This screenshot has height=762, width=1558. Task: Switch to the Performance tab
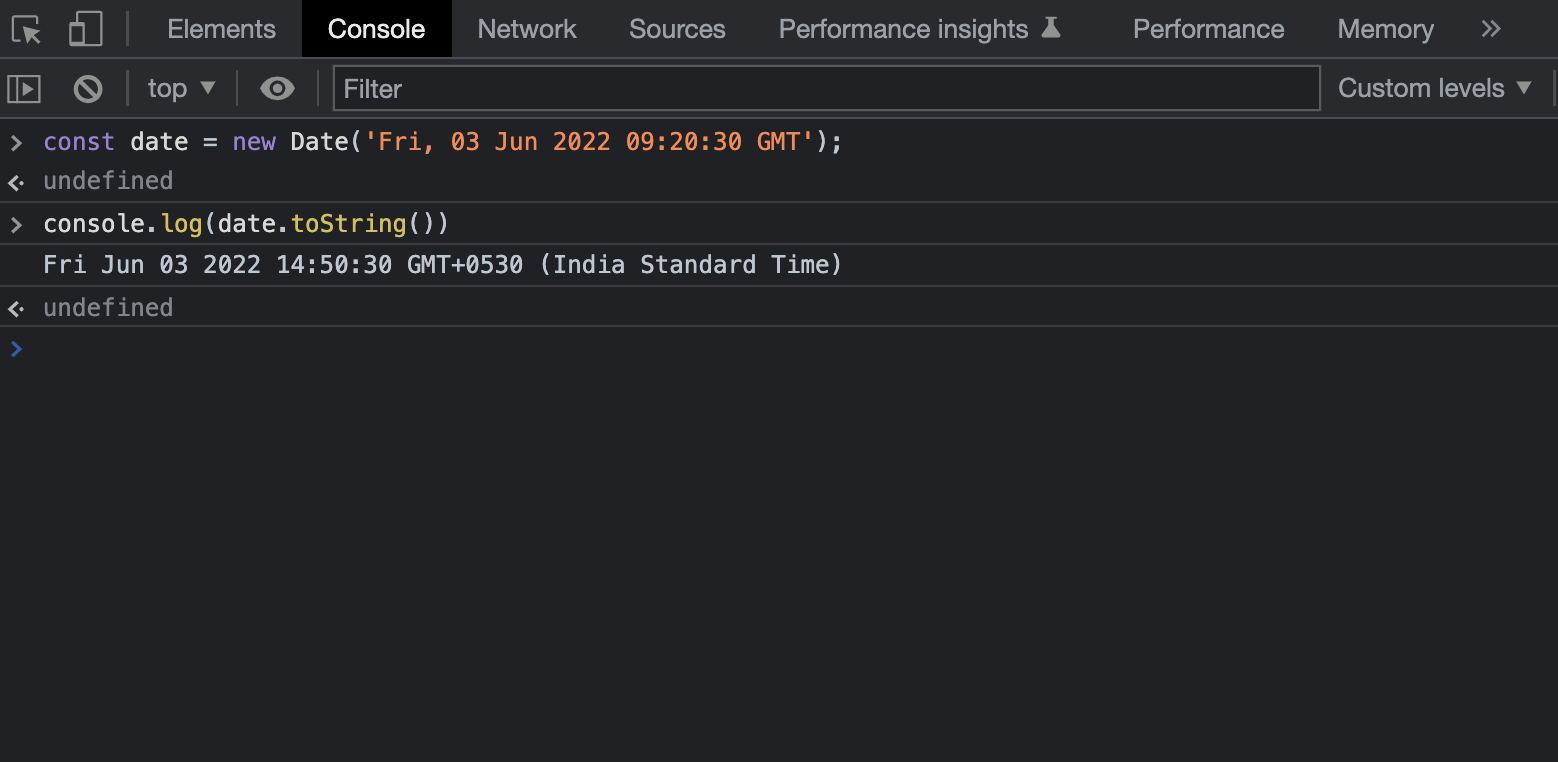point(1208,29)
